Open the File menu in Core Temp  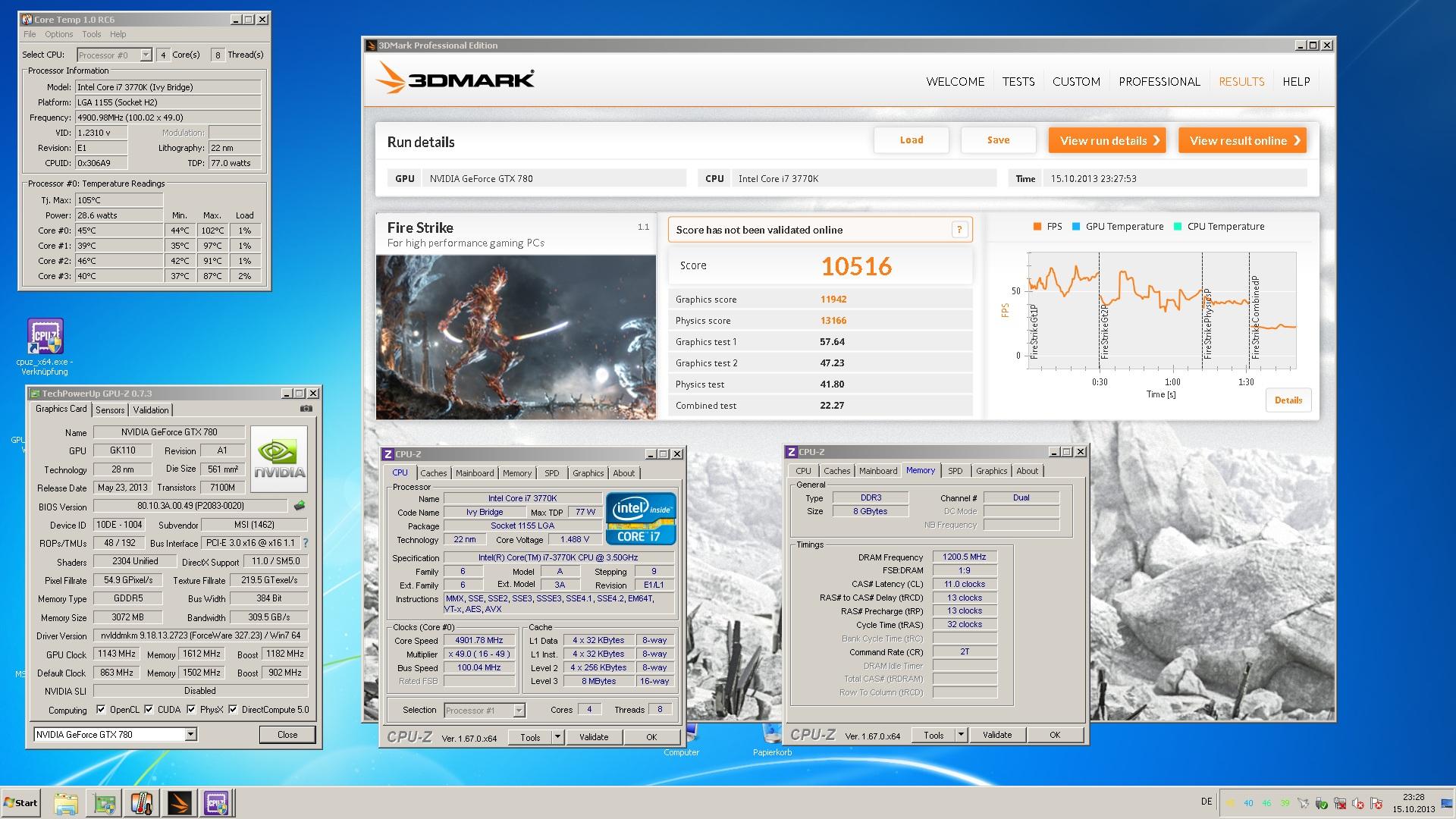click(30, 34)
